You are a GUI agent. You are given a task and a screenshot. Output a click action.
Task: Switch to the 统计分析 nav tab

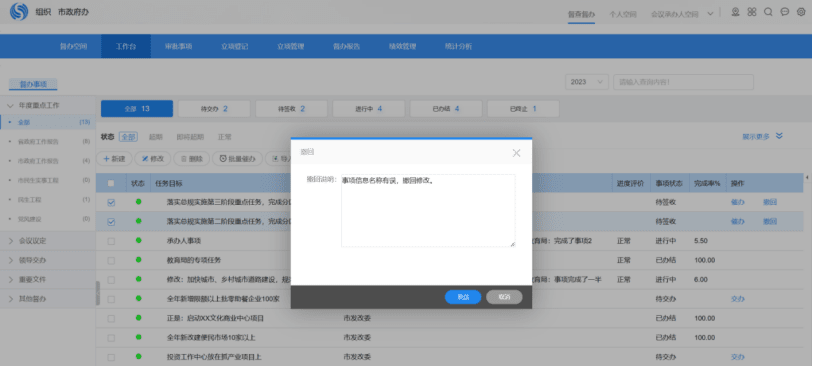458,46
